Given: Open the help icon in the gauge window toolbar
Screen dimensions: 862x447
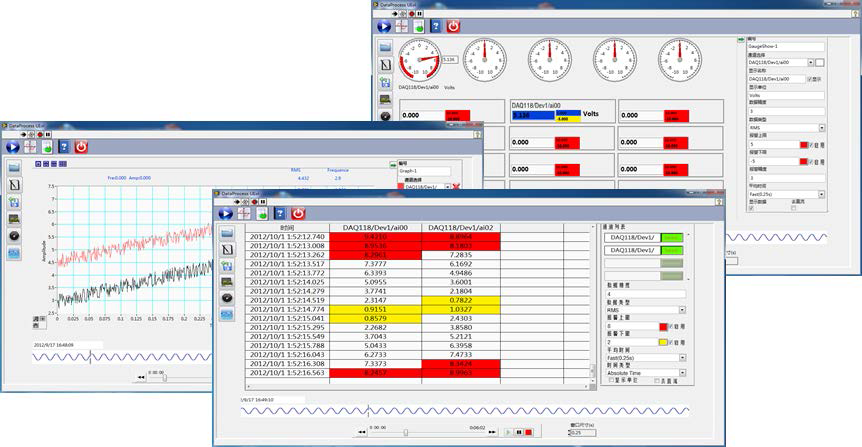Looking at the screenshot, I should point(435,26).
